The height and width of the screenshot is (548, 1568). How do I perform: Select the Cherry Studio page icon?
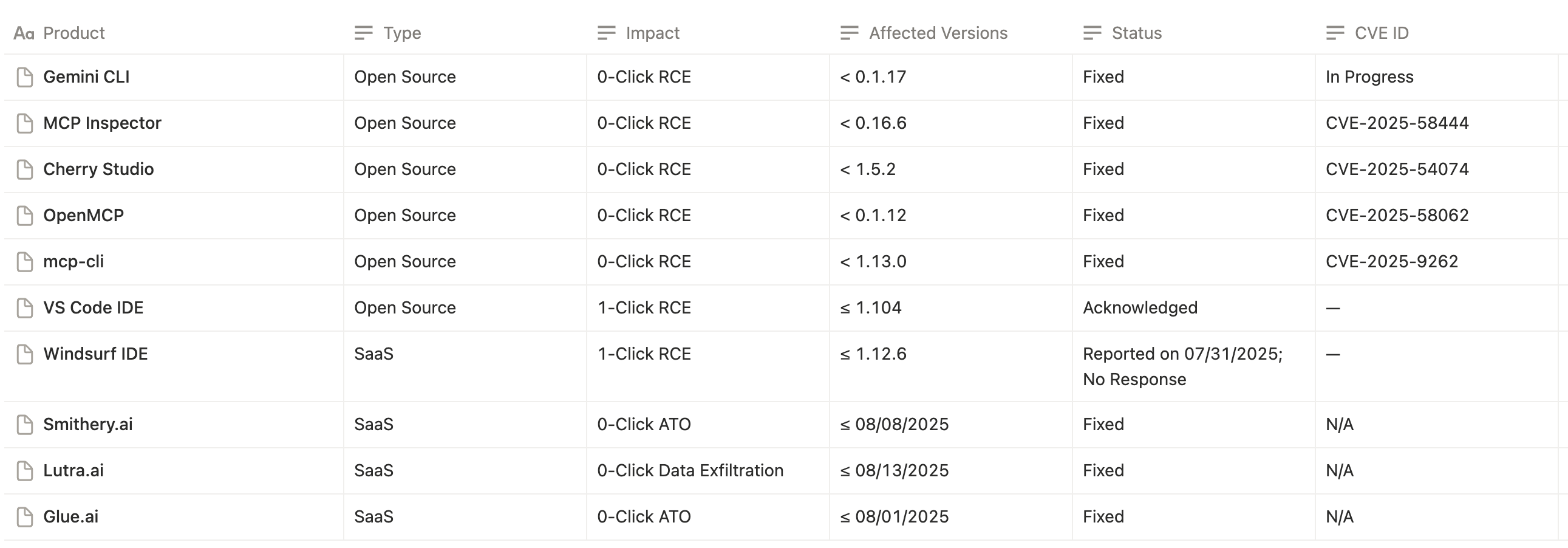coord(24,170)
